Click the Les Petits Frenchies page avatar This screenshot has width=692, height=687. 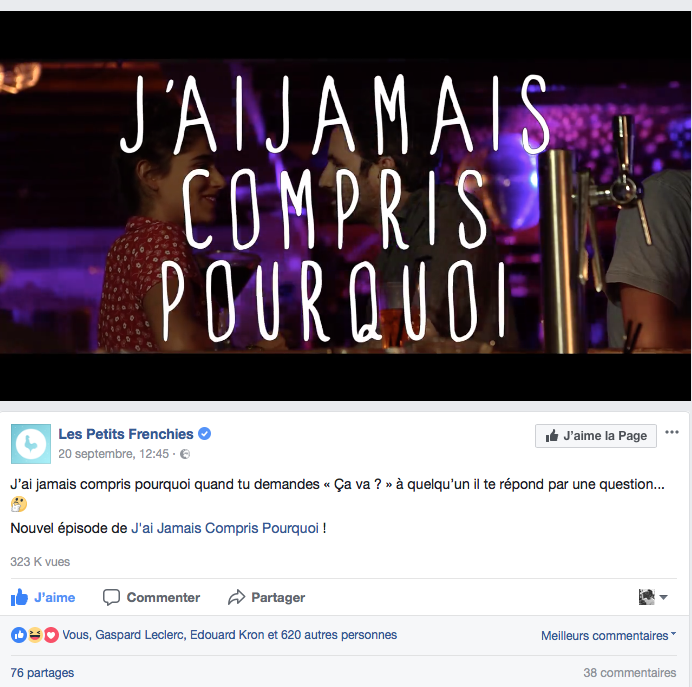(31, 444)
